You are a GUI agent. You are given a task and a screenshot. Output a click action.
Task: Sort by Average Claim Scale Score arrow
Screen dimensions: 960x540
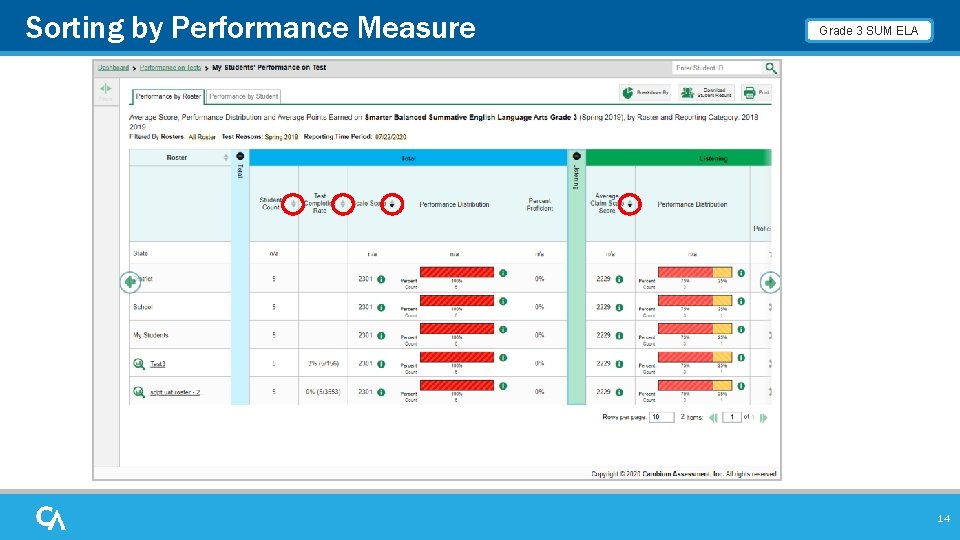629,204
